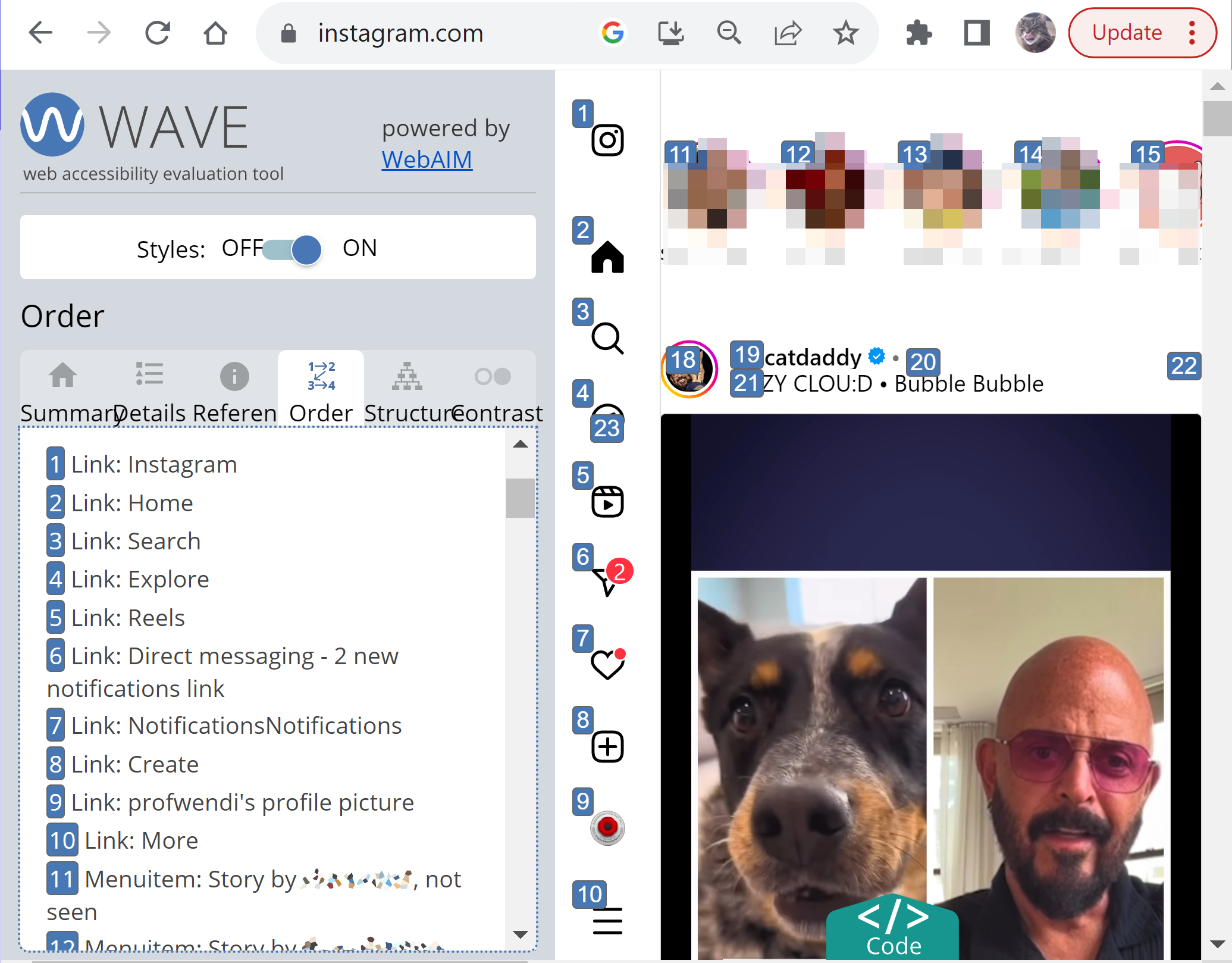
Task: Select 'Link: Reels' in Order list
Action: 116,618
